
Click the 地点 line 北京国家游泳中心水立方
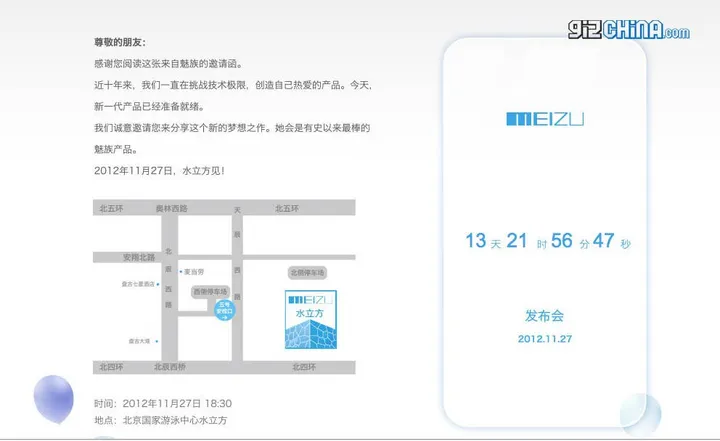click(161, 420)
